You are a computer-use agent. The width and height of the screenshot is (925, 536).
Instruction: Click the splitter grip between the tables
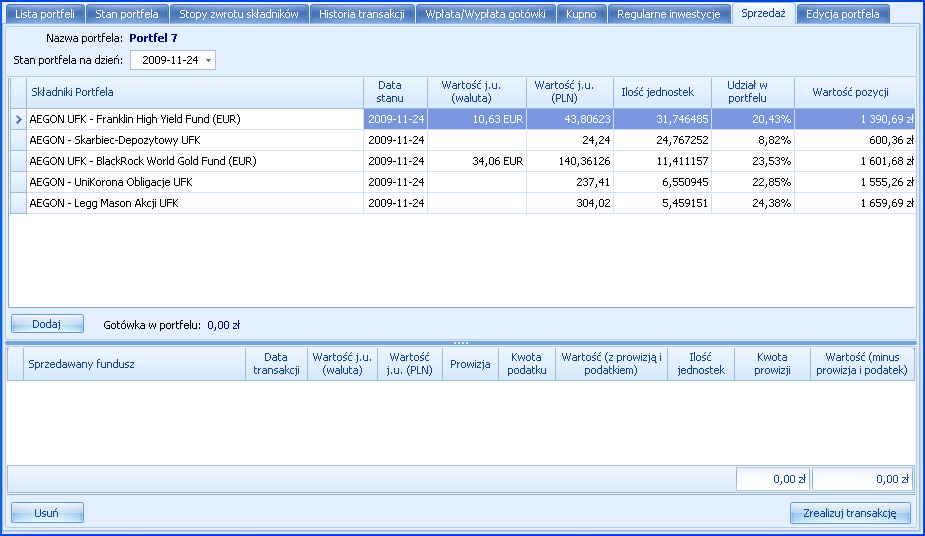(461, 343)
